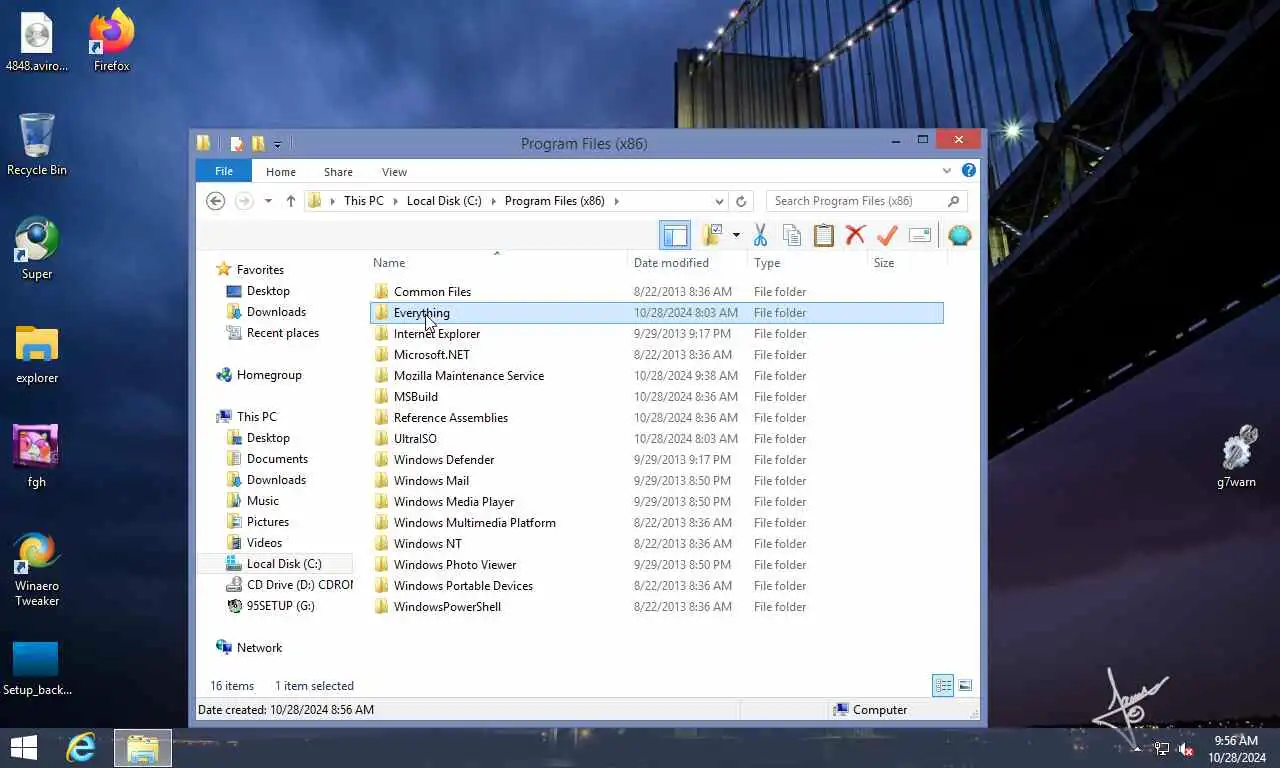The image size is (1280, 768).
Task: Click the Properties icon in the quick access toolbar
Action: click(236, 144)
